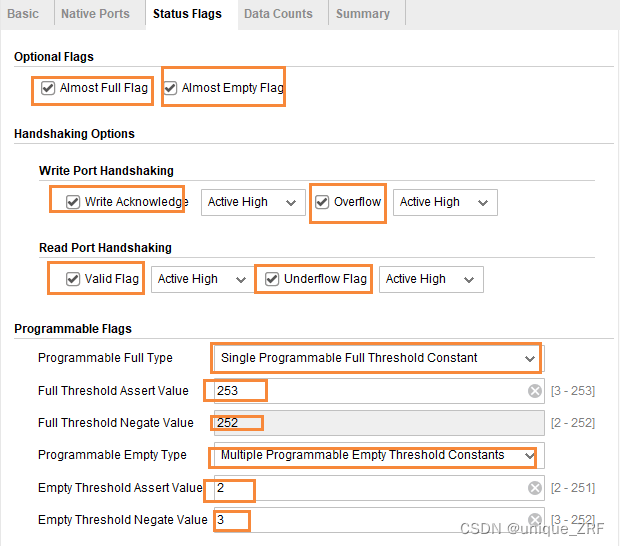This screenshot has height=546, width=620.
Task: Disable the Overflow checkbox
Action: [x=322, y=202]
